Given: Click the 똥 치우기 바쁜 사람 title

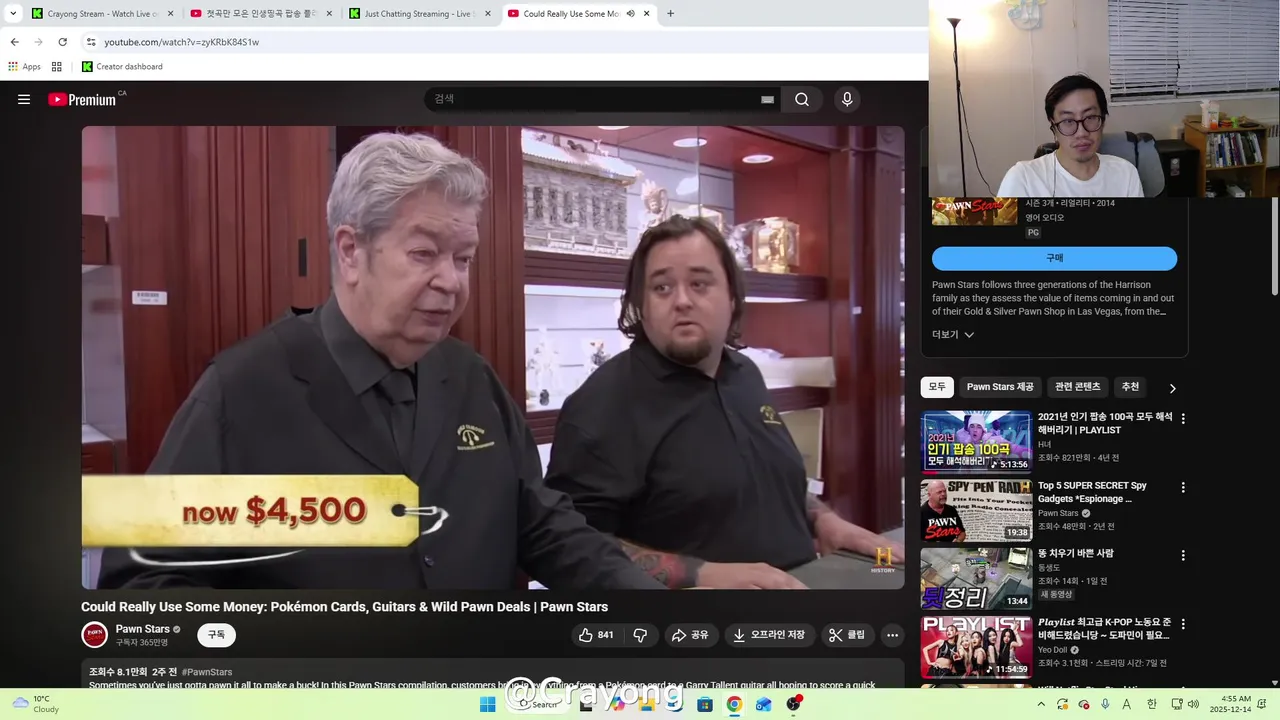Looking at the screenshot, I should point(1075,553).
